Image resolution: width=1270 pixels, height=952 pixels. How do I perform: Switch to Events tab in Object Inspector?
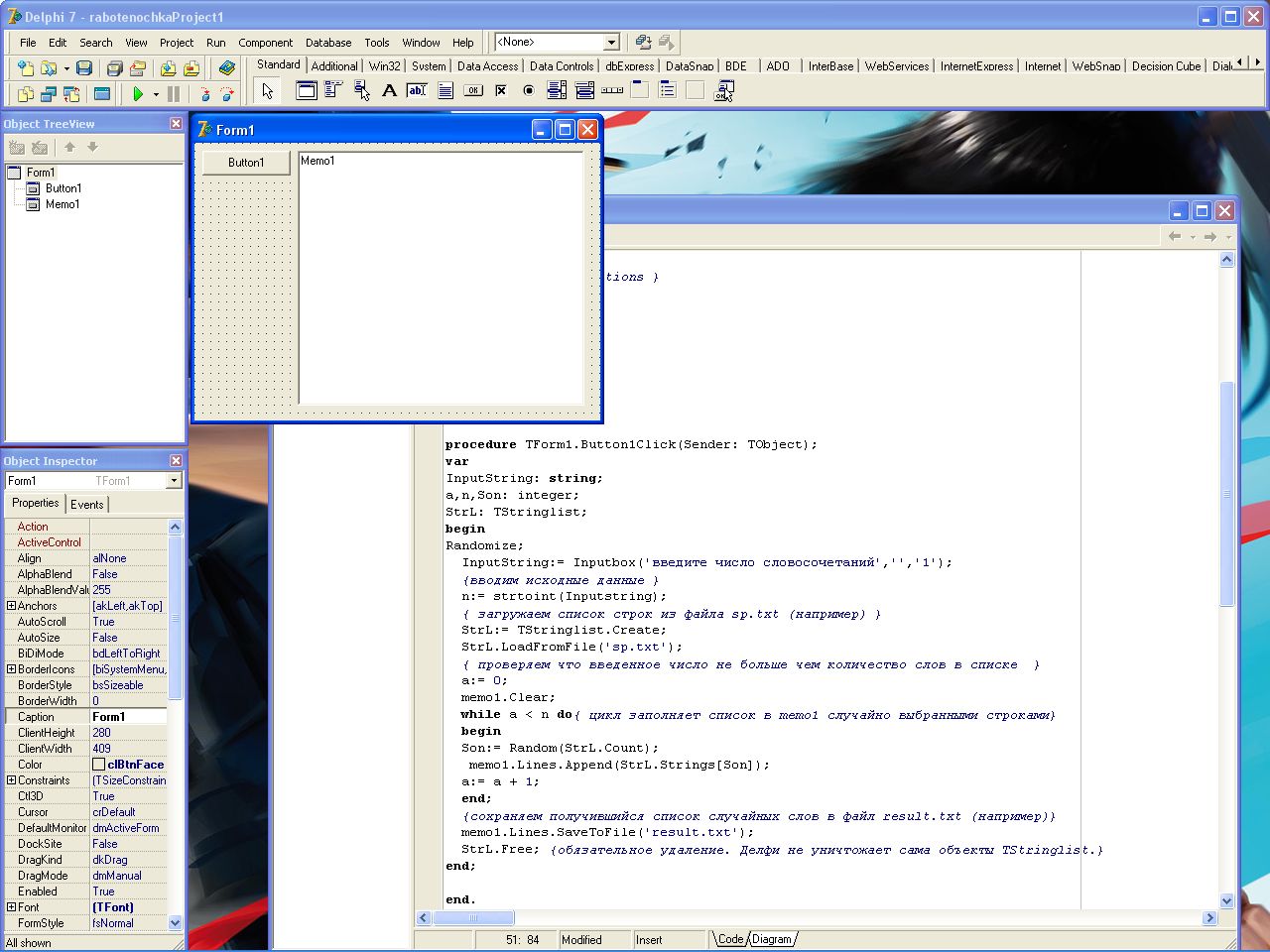pos(86,504)
